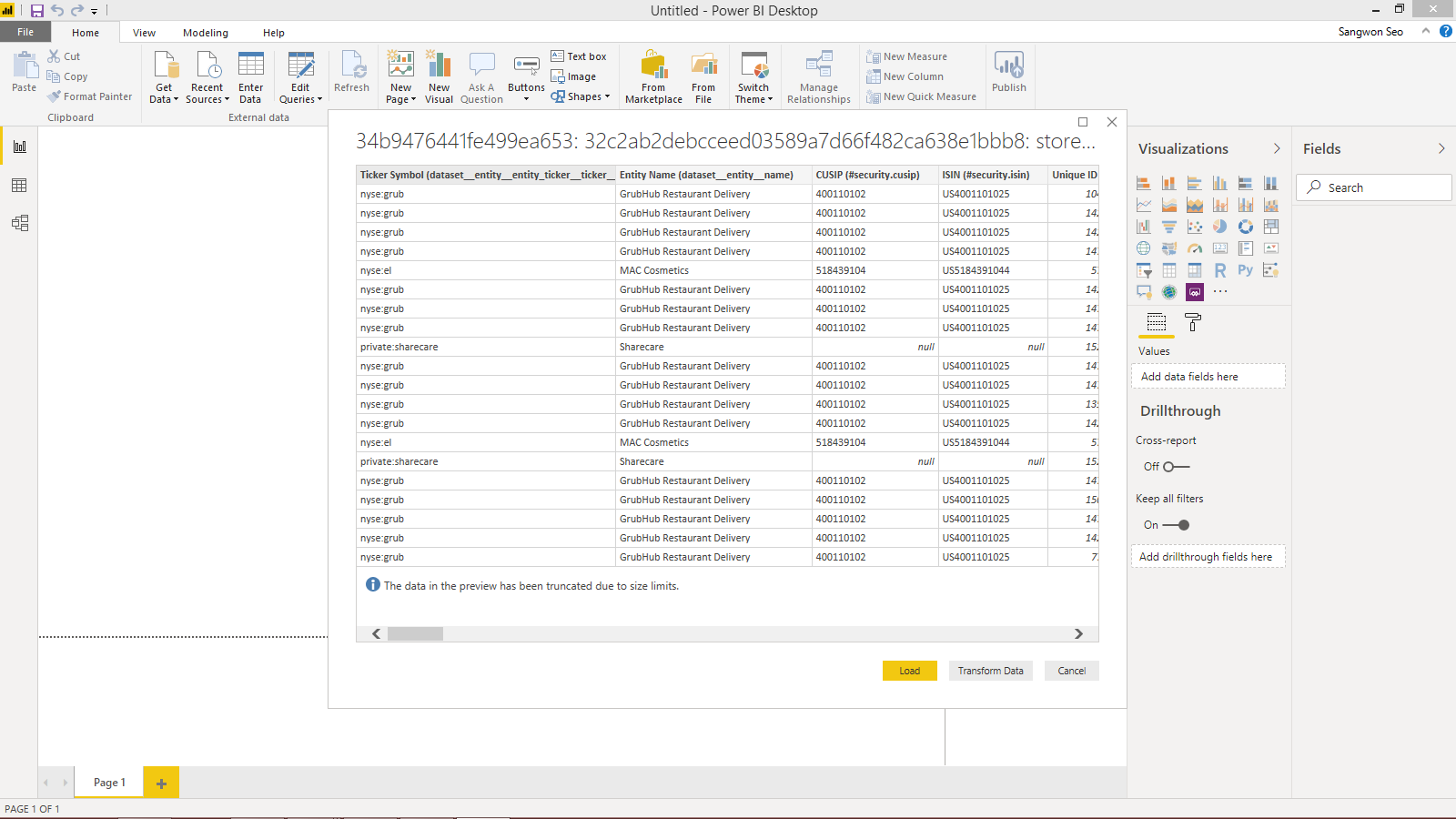Click the Publish button
Viewport: 1456px width, 819px height.
[x=1009, y=73]
